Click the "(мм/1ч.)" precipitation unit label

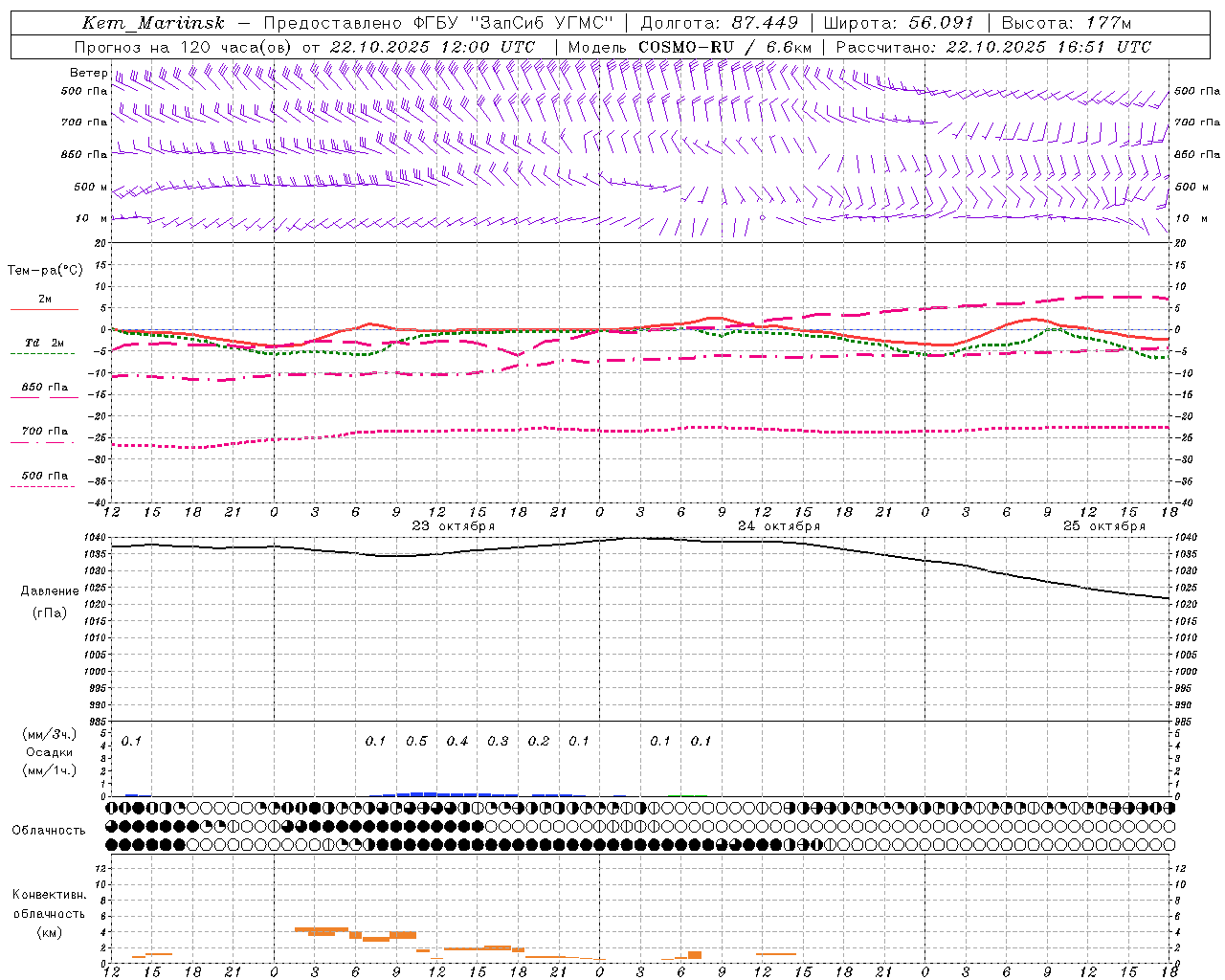coord(50,770)
